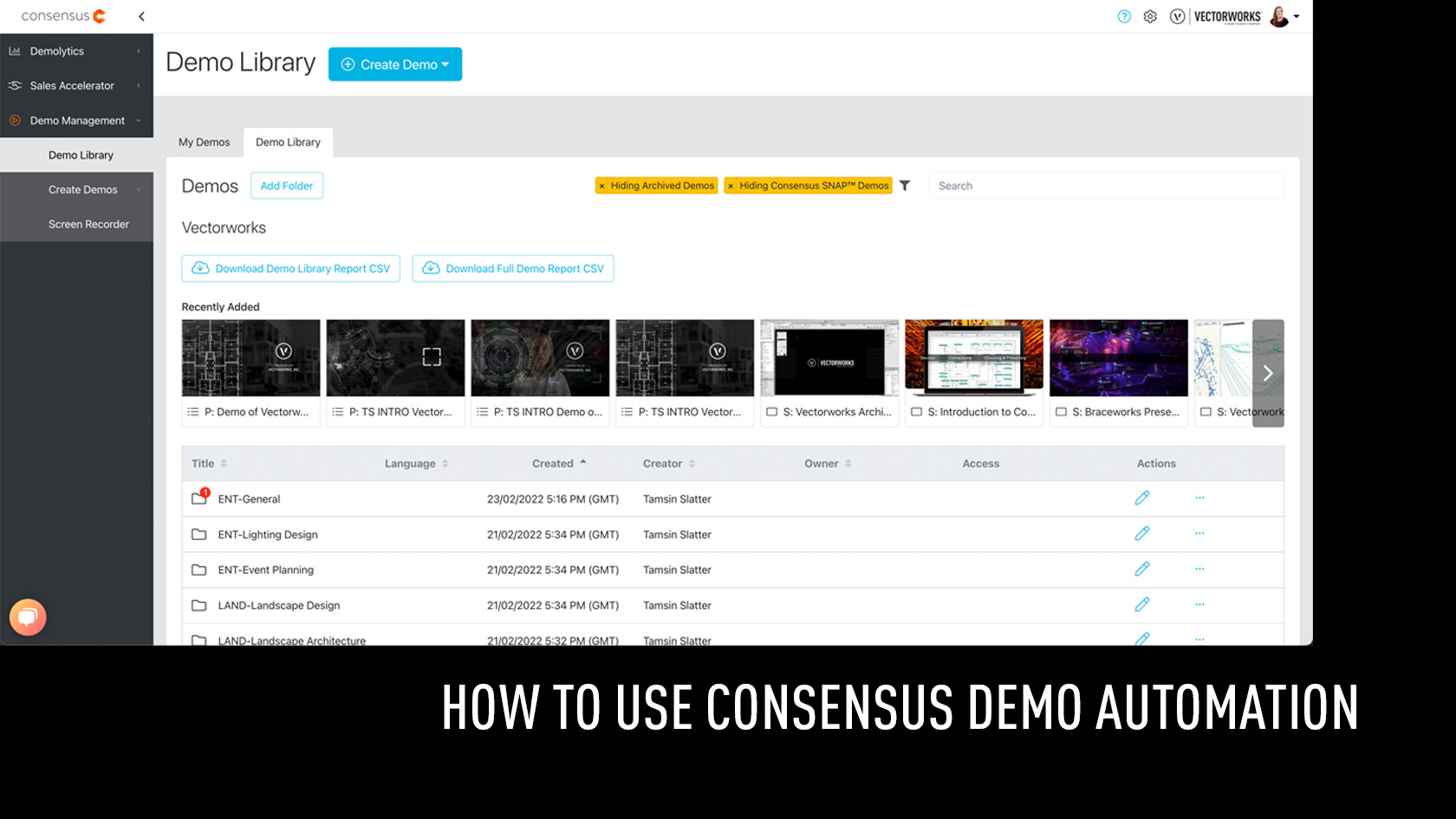
Task: Open the settings gear icon
Action: click(x=1150, y=16)
